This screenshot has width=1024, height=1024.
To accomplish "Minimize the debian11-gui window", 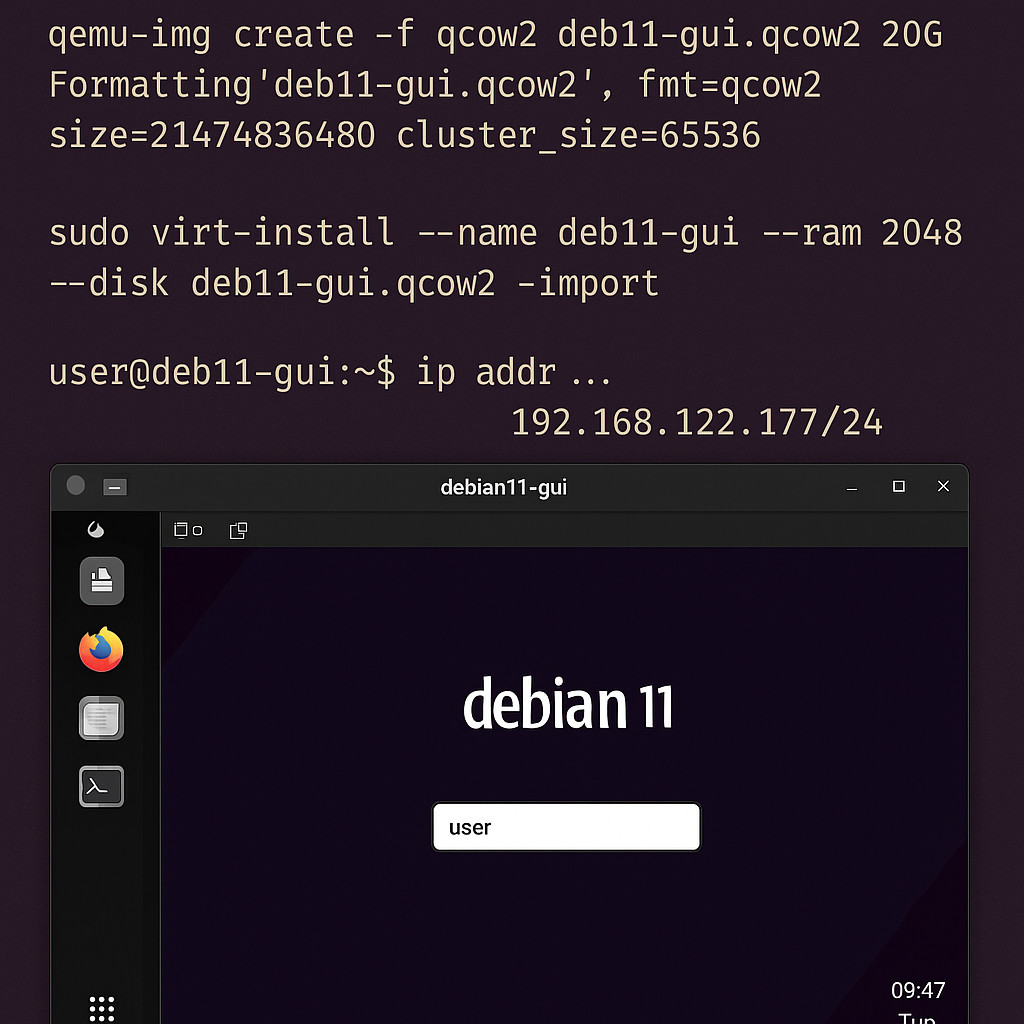I will 852,488.
